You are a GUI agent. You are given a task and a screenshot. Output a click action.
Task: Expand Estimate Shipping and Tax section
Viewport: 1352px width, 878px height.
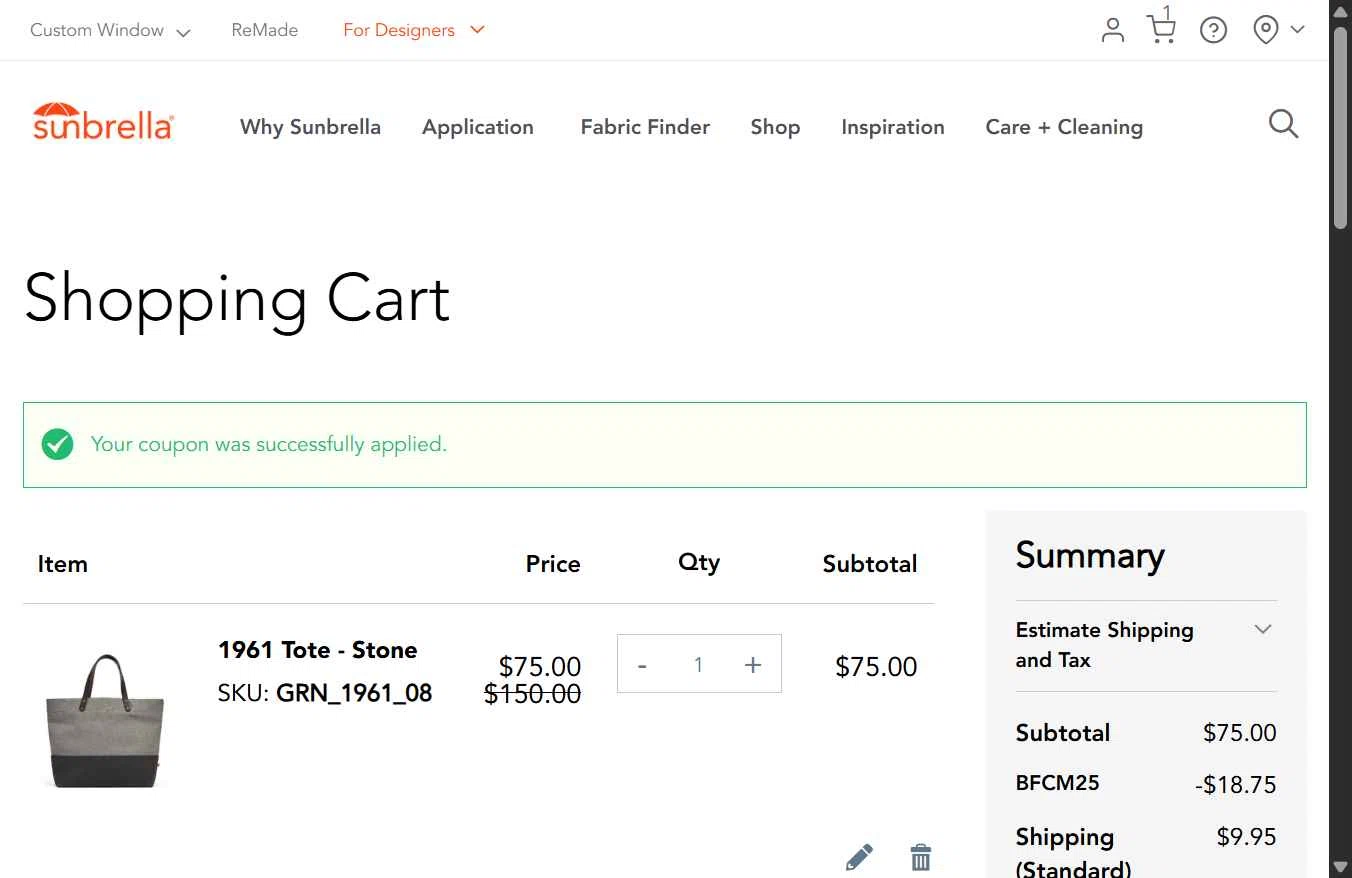(x=1146, y=645)
